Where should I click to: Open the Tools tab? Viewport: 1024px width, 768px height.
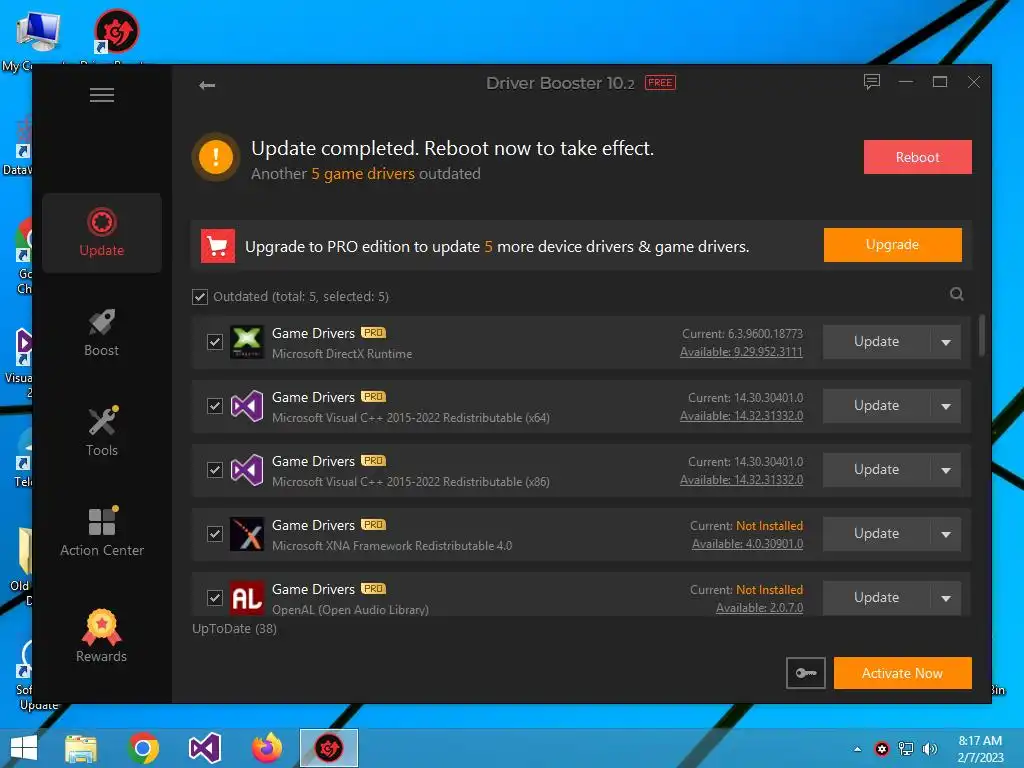click(x=102, y=432)
